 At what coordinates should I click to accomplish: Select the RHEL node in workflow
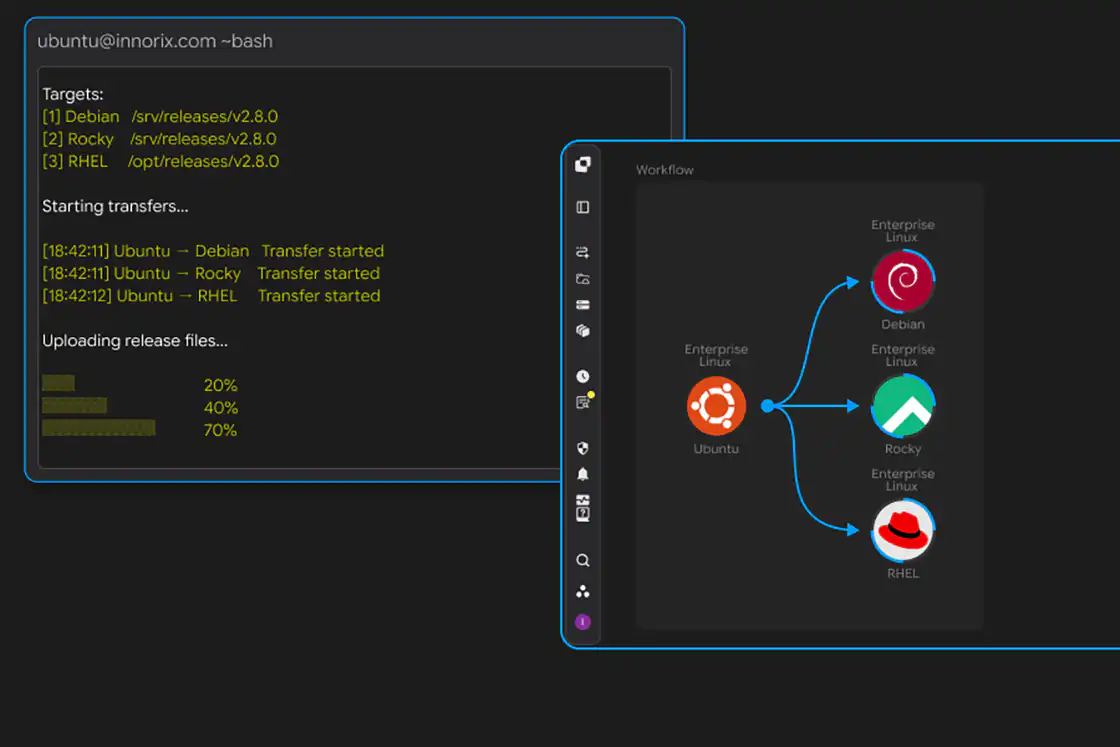point(903,530)
